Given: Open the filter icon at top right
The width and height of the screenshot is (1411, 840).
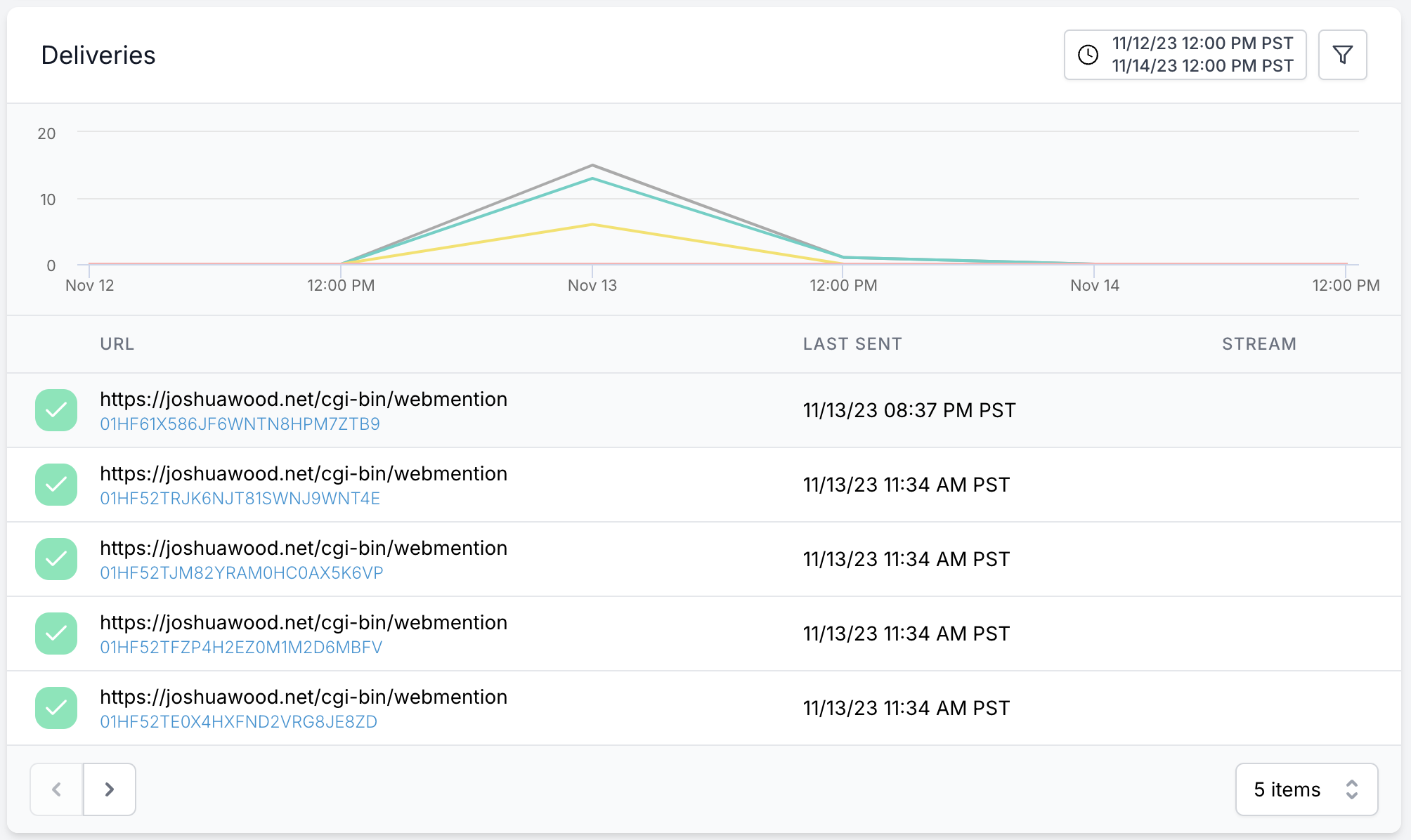Looking at the screenshot, I should tap(1343, 54).
